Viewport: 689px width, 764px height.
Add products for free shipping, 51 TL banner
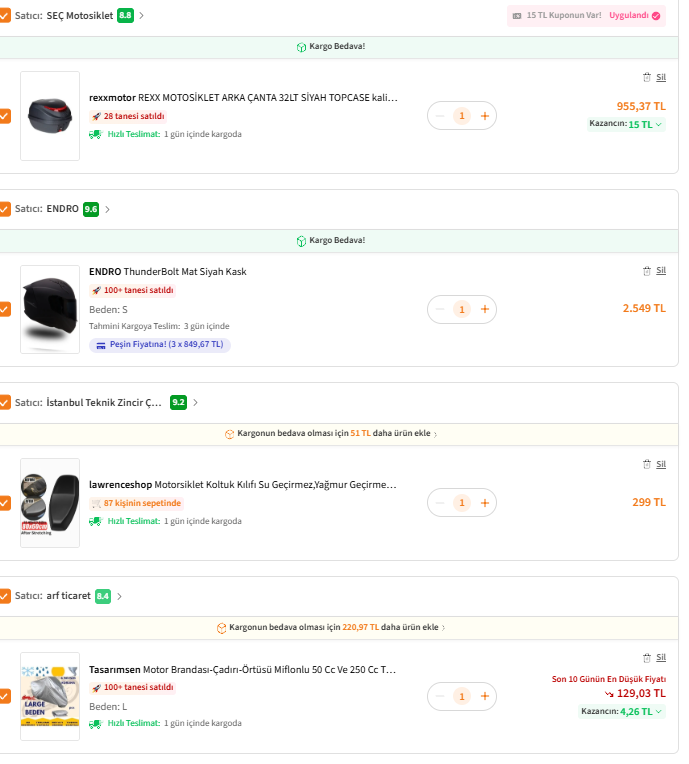[331, 434]
